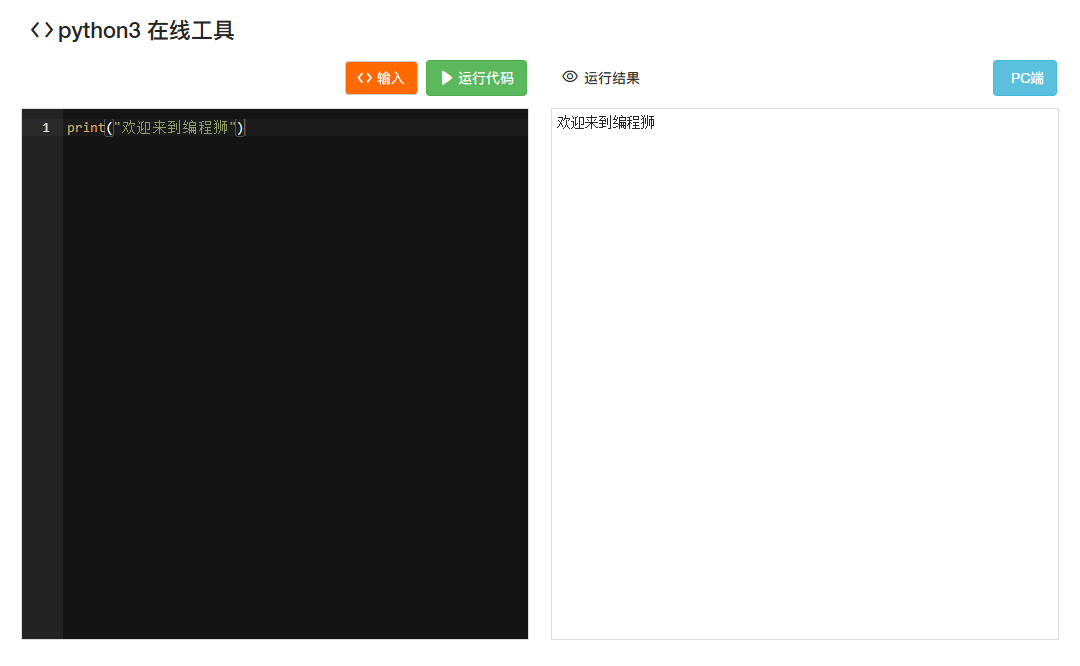Image resolution: width=1080 pixels, height=666 pixels.
Task: Click the eye icon next to 运行结果
Action: pyautogui.click(x=570, y=76)
